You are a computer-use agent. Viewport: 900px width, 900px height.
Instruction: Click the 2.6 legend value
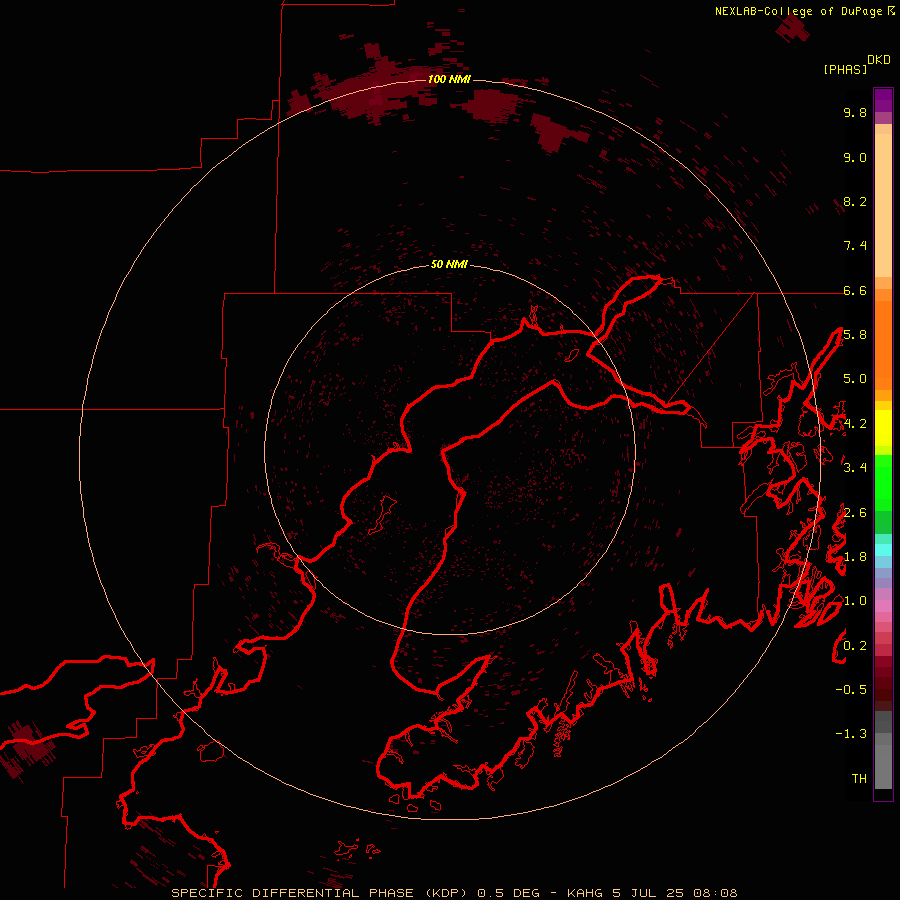point(855,512)
